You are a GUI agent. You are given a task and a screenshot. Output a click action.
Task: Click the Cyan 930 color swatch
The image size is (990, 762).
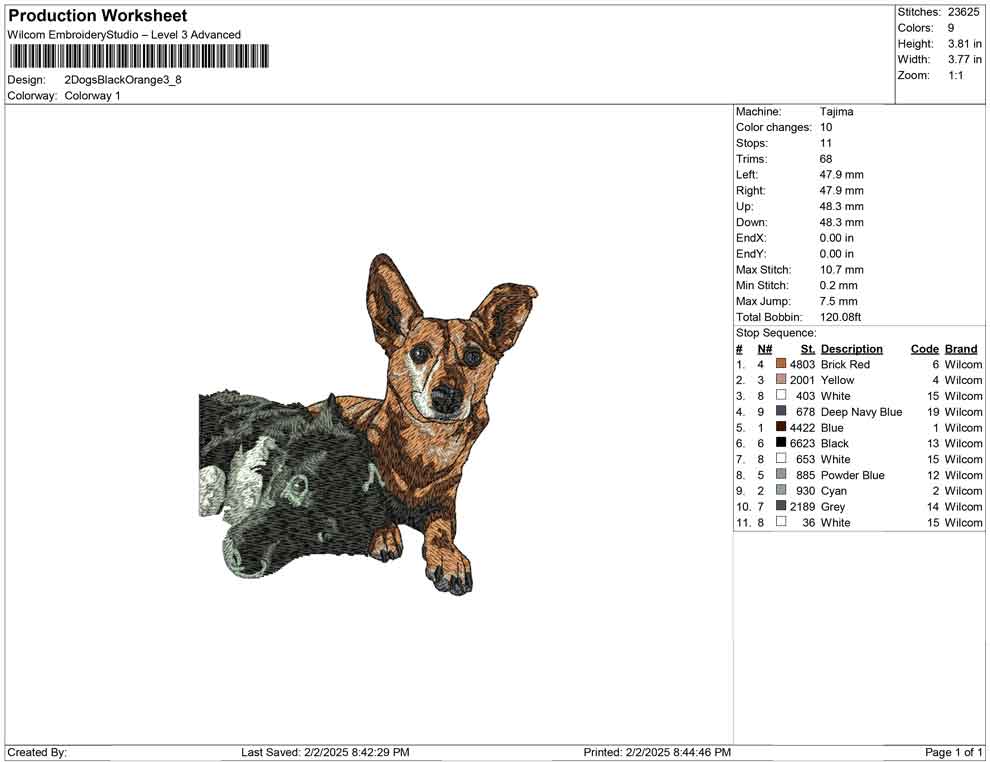pyautogui.click(x=781, y=490)
